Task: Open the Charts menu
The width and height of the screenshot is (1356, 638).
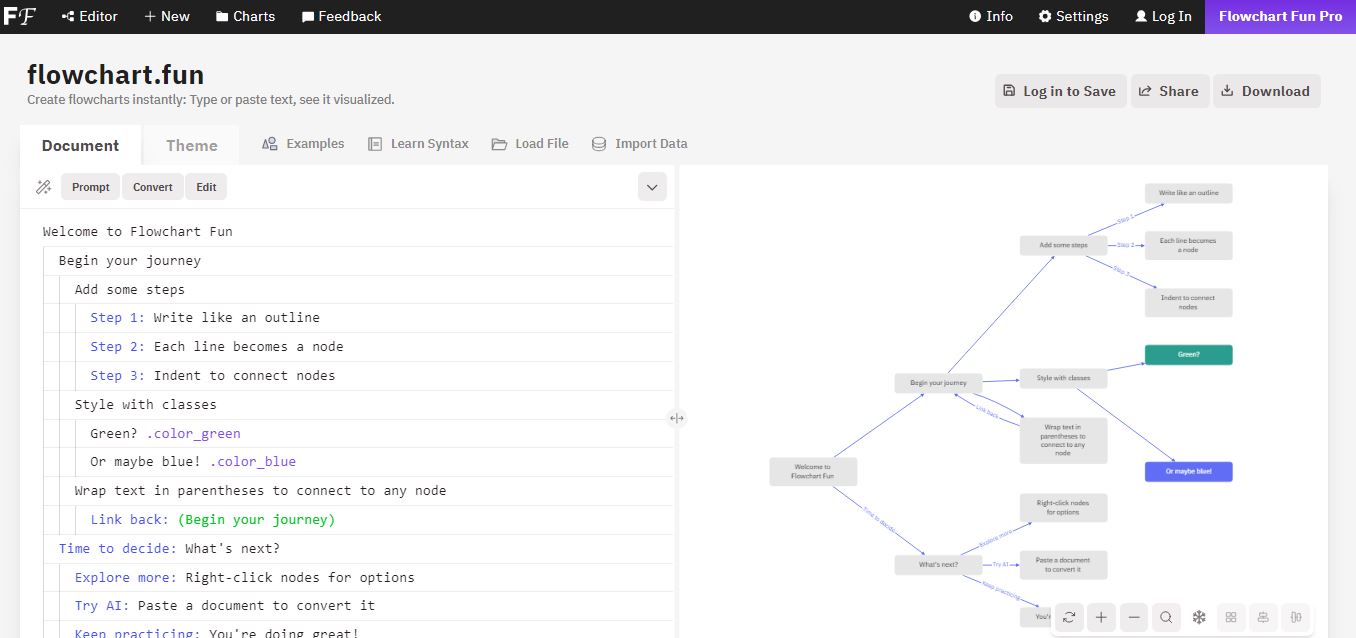Action: click(245, 16)
